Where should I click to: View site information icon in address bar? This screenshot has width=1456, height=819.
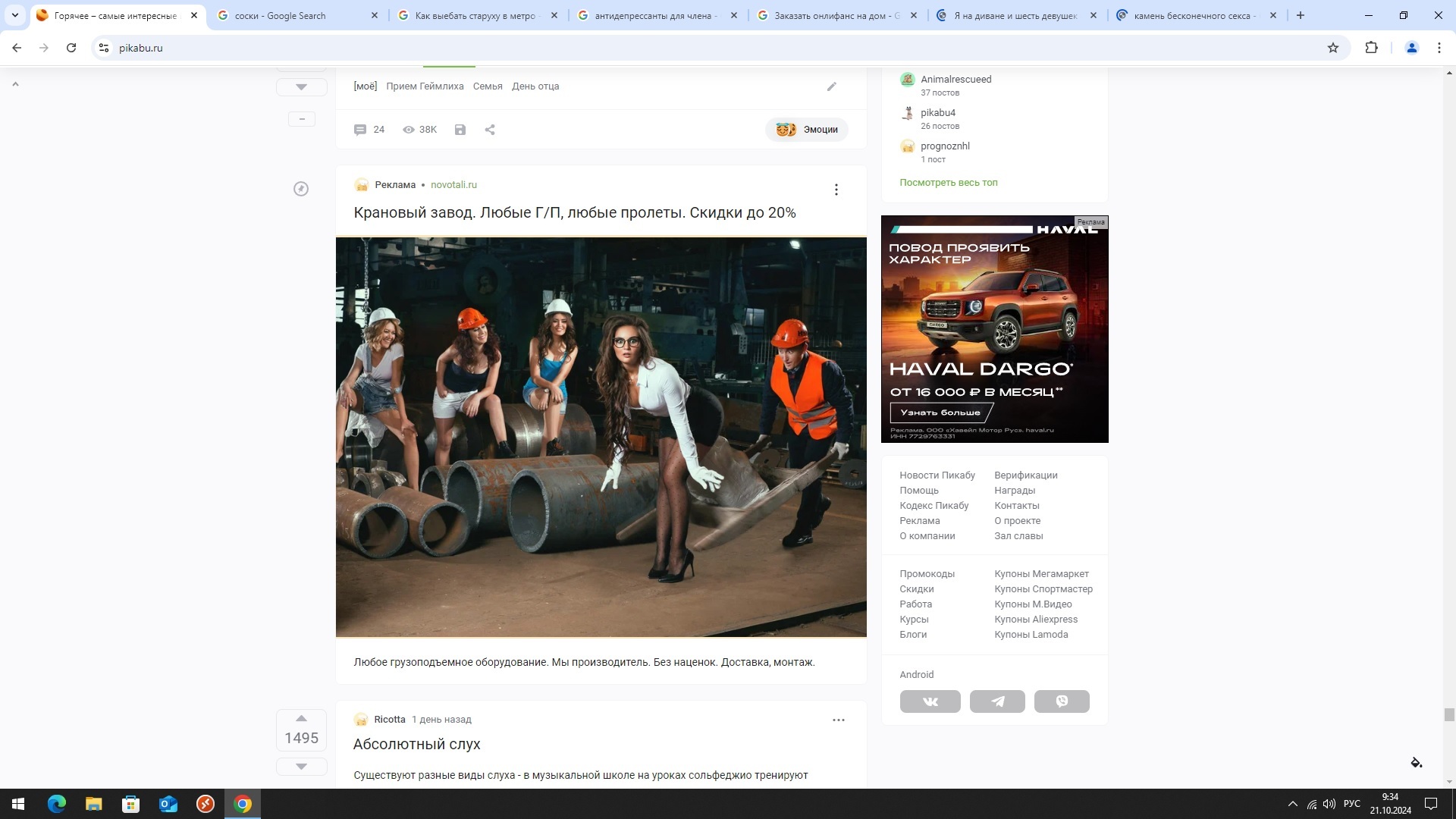104,48
